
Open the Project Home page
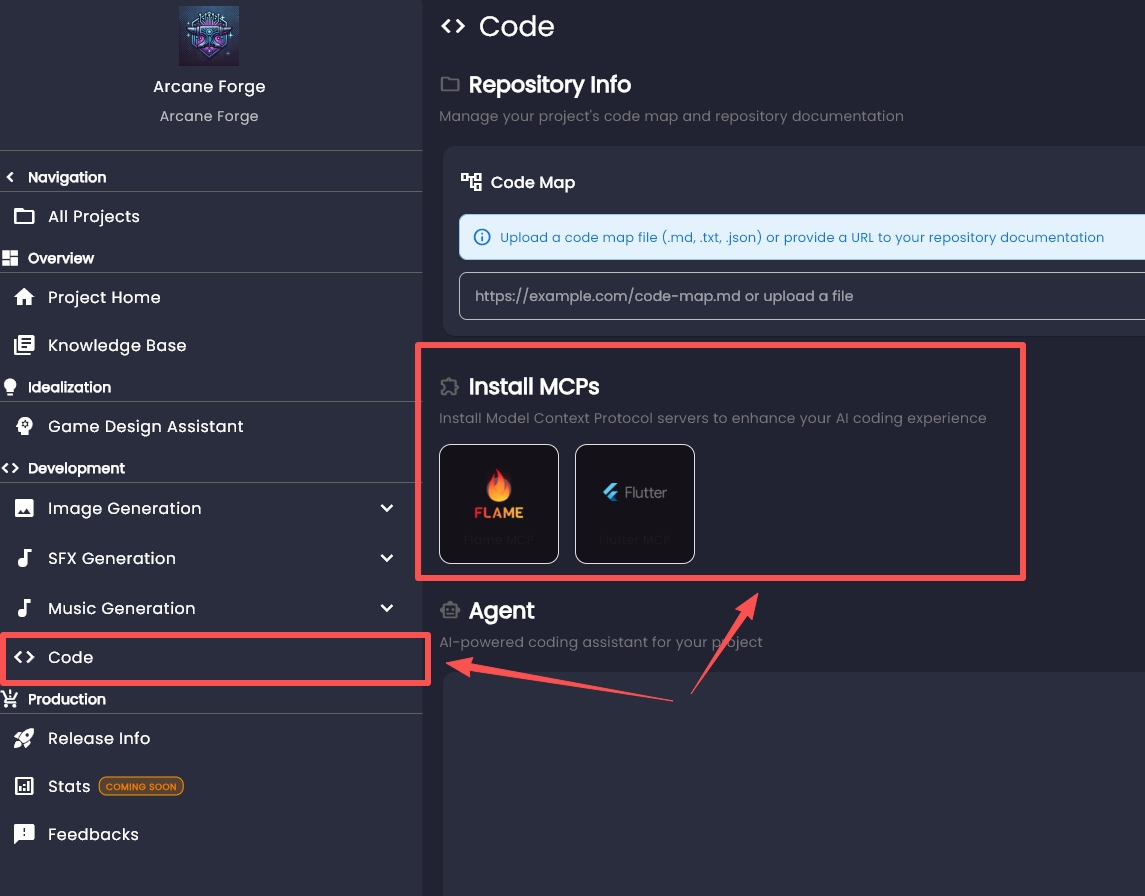click(x=104, y=297)
